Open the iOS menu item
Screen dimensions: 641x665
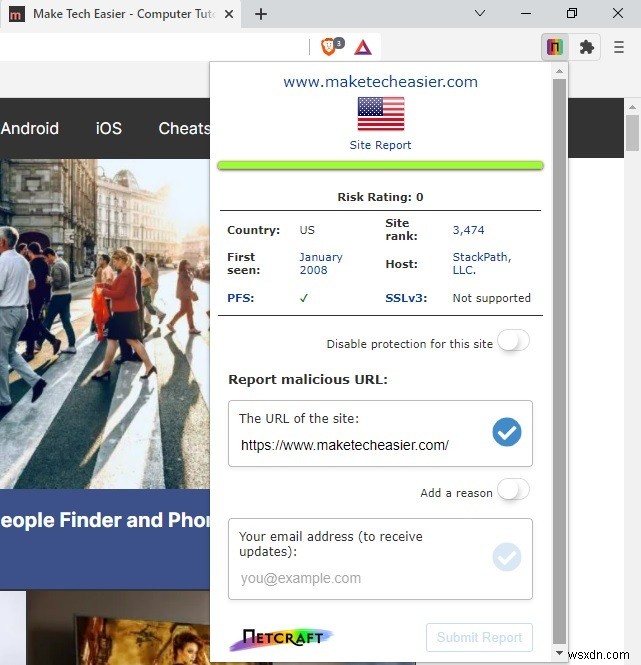click(x=109, y=129)
